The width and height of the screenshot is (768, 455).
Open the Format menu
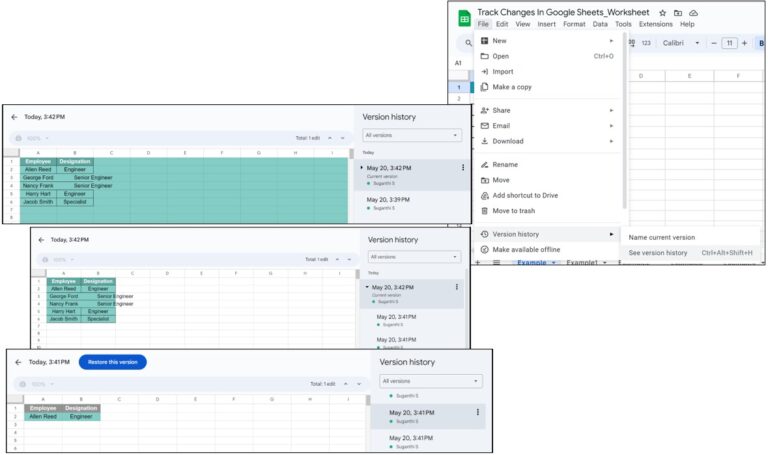point(574,24)
